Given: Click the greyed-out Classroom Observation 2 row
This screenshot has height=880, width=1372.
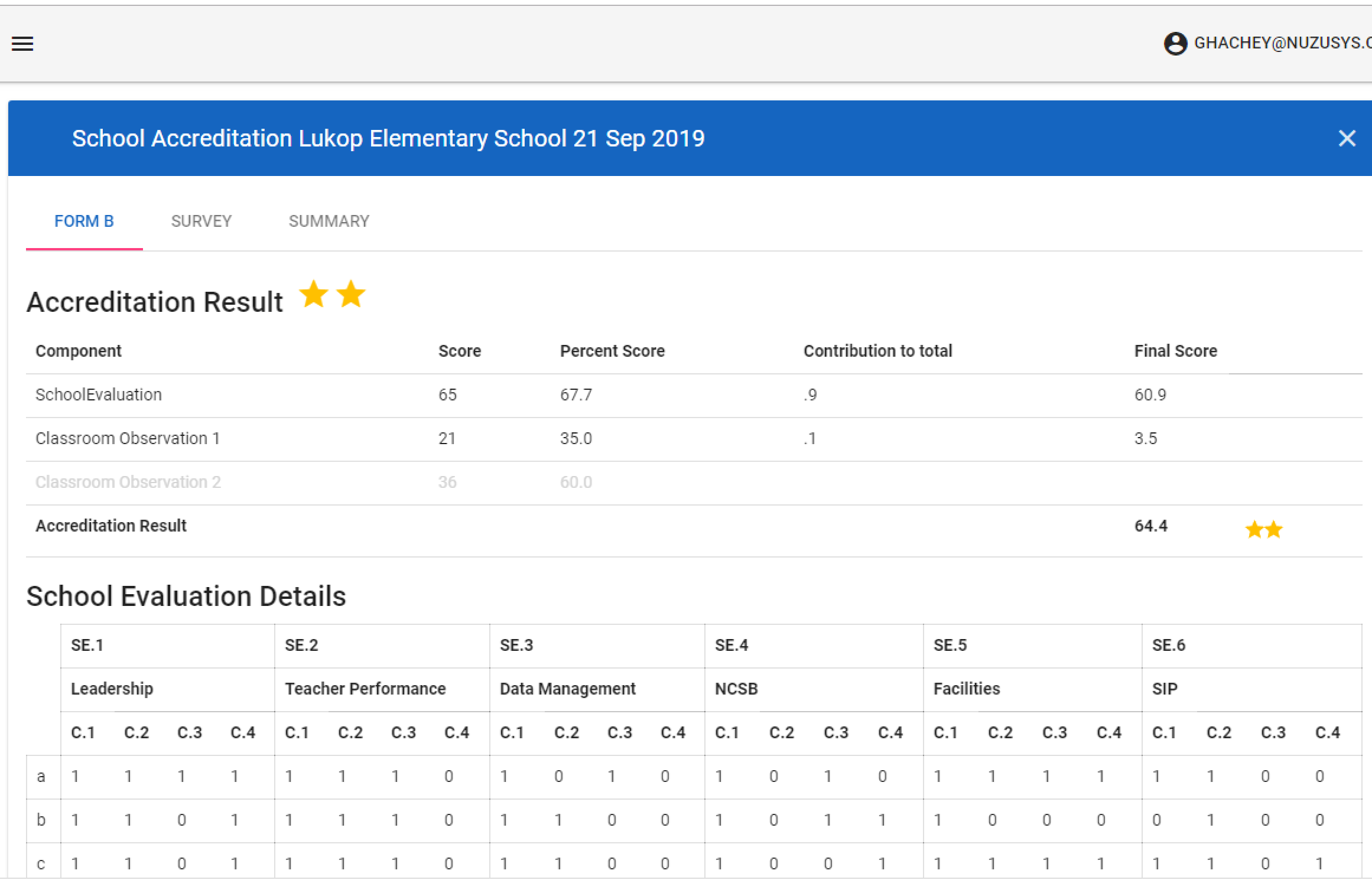Looking at the screenshot, I should tap(128, 482).
